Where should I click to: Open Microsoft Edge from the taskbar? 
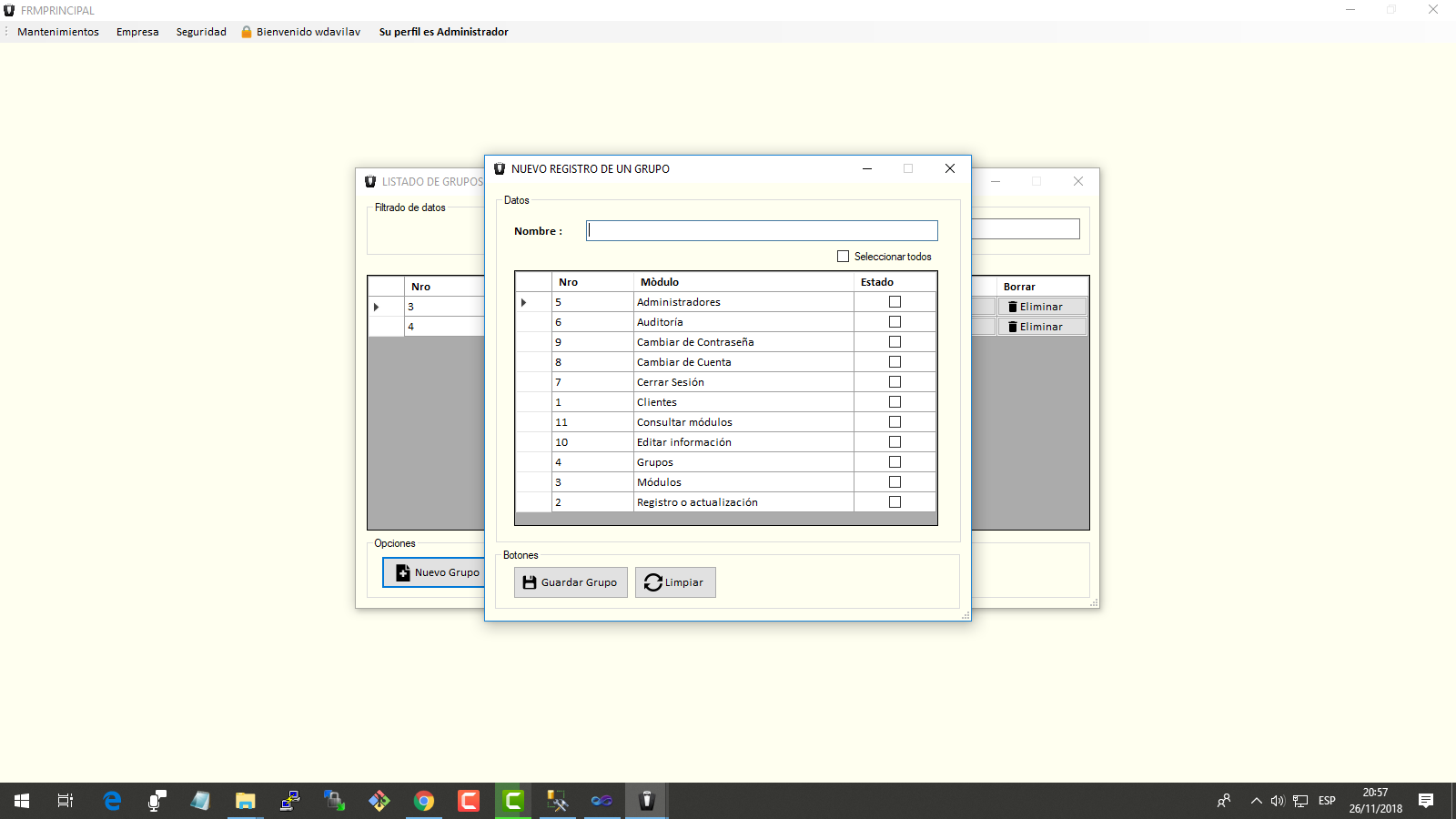[112, 801]
